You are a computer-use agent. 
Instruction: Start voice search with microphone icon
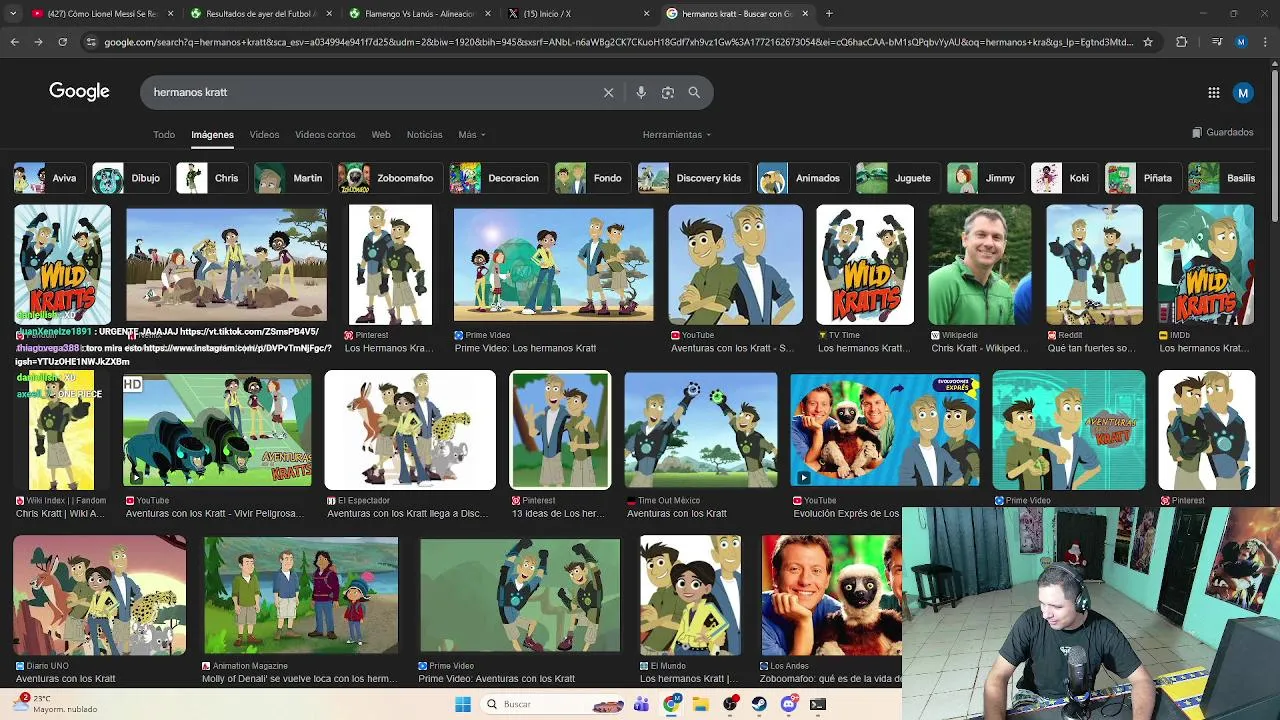click(641, 92)
